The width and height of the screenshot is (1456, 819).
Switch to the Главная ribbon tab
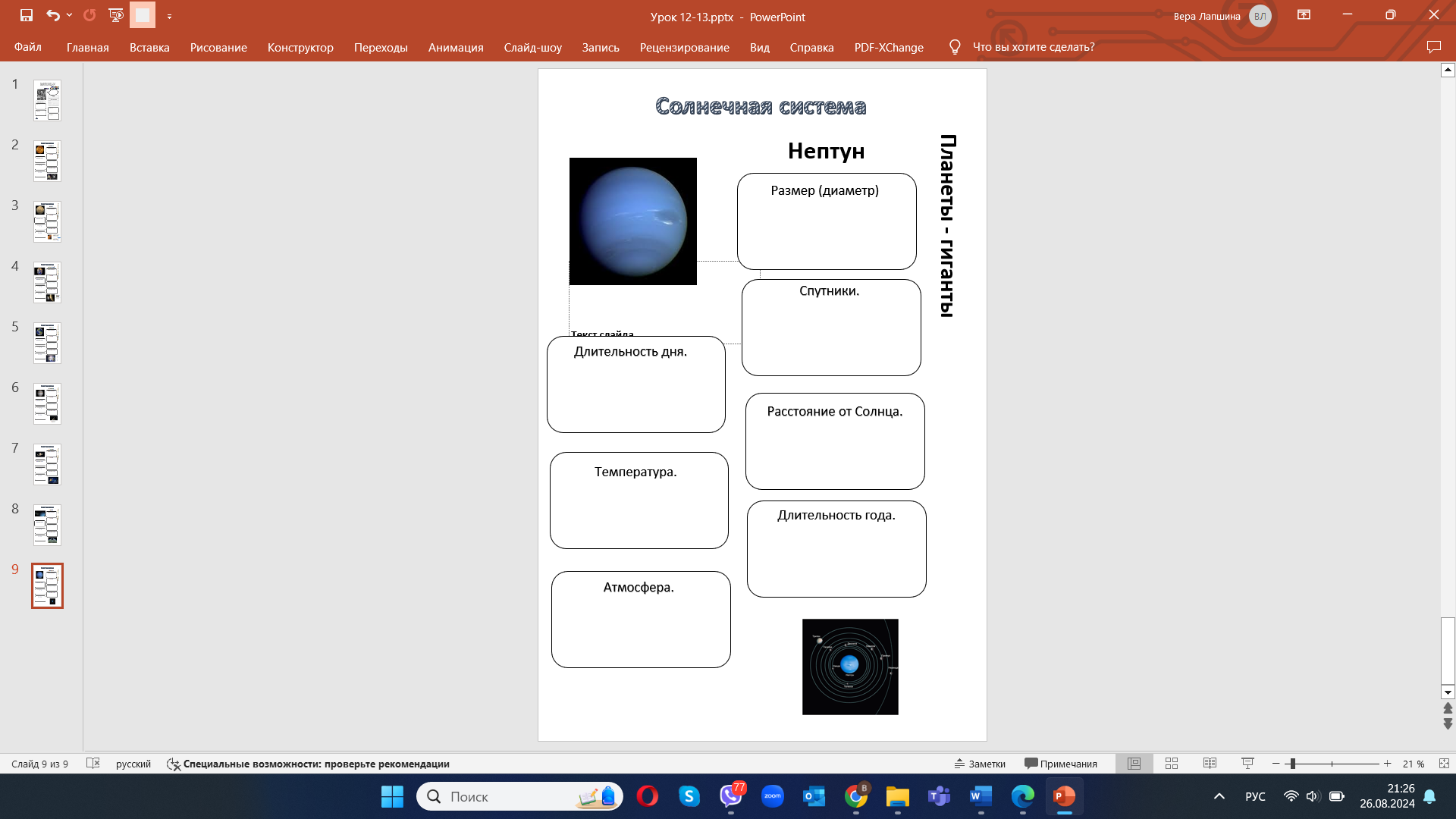(x=88, y=47)
